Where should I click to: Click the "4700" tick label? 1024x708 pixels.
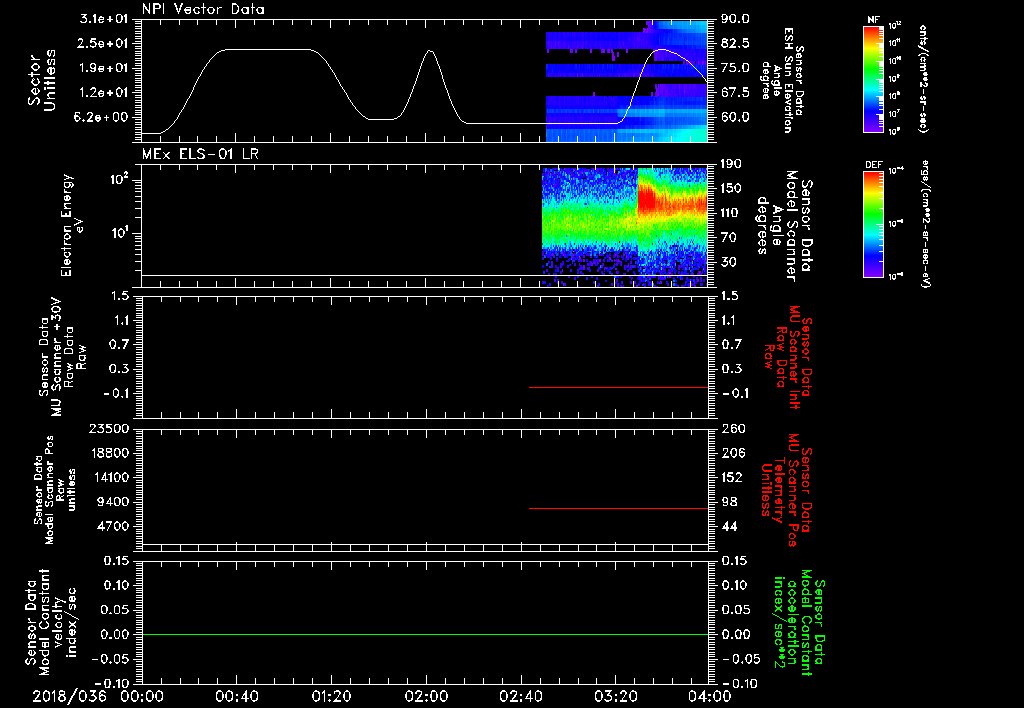click(x=113, y=526)
